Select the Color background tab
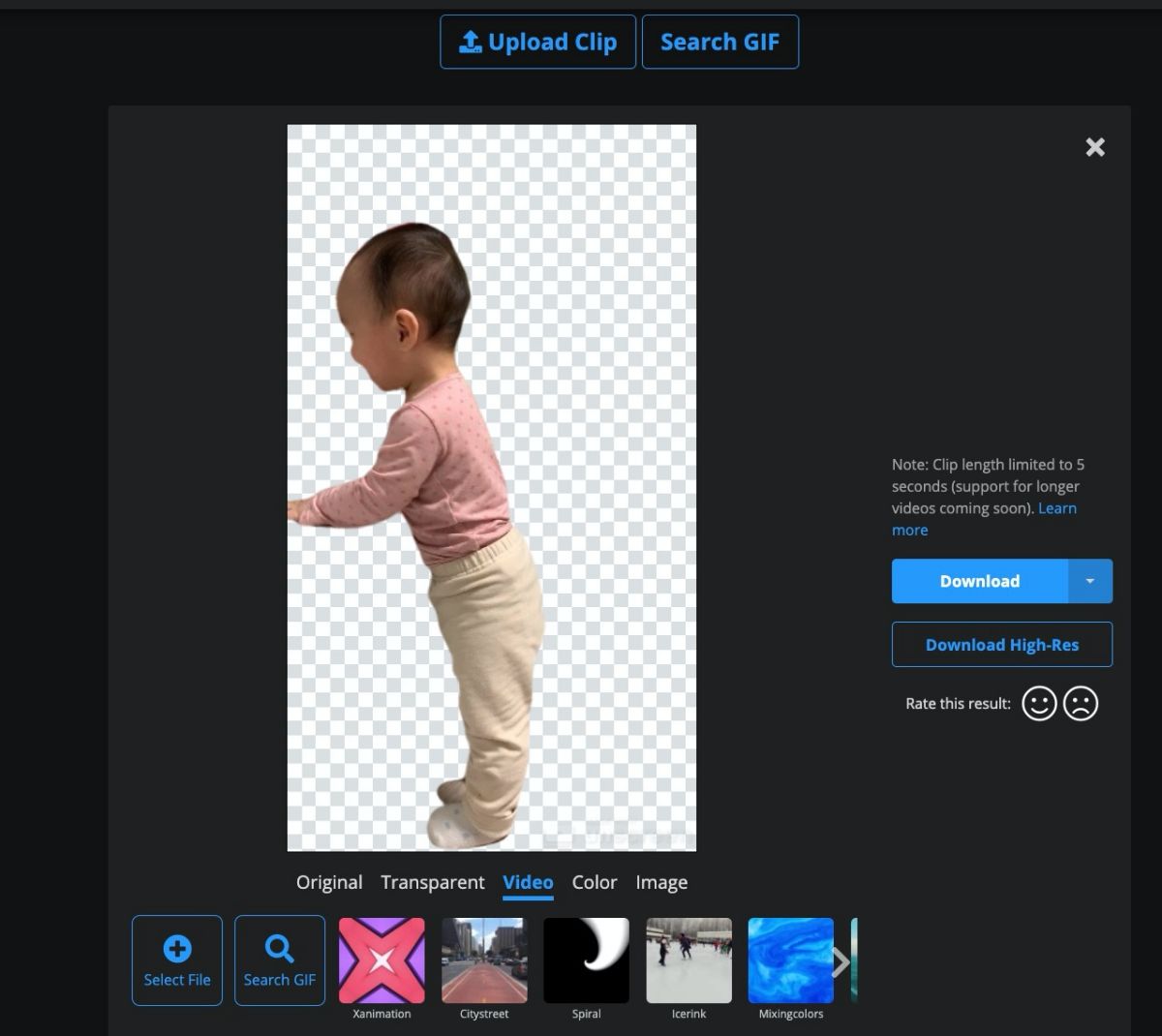The height and width of the screenshot is (1036, 1162). click(594, 882)
